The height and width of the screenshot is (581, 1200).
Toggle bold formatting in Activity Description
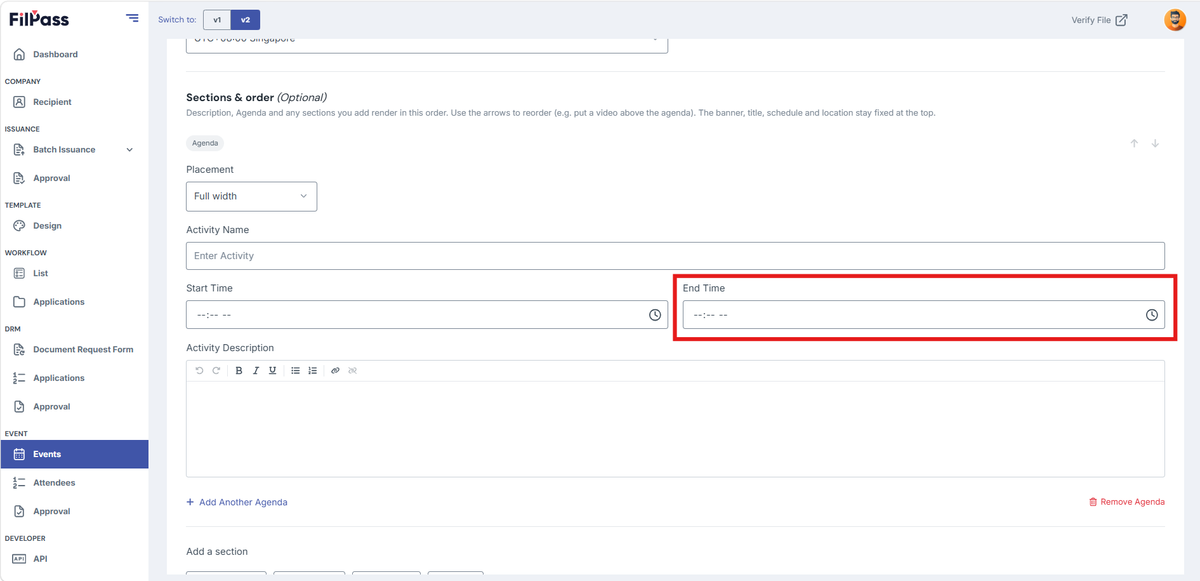[x=239, y=370]
